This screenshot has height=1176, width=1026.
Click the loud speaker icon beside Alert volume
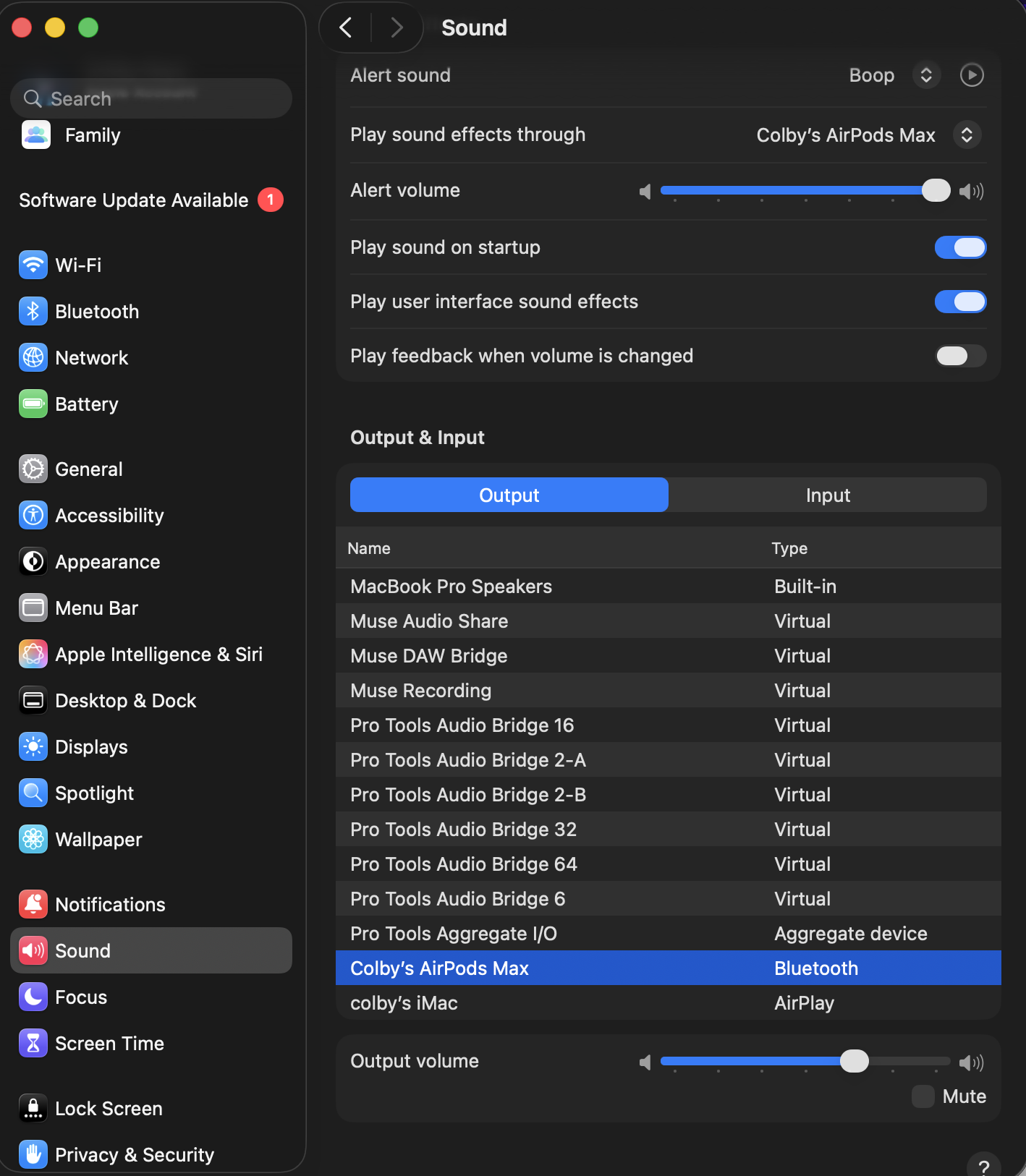972,191
